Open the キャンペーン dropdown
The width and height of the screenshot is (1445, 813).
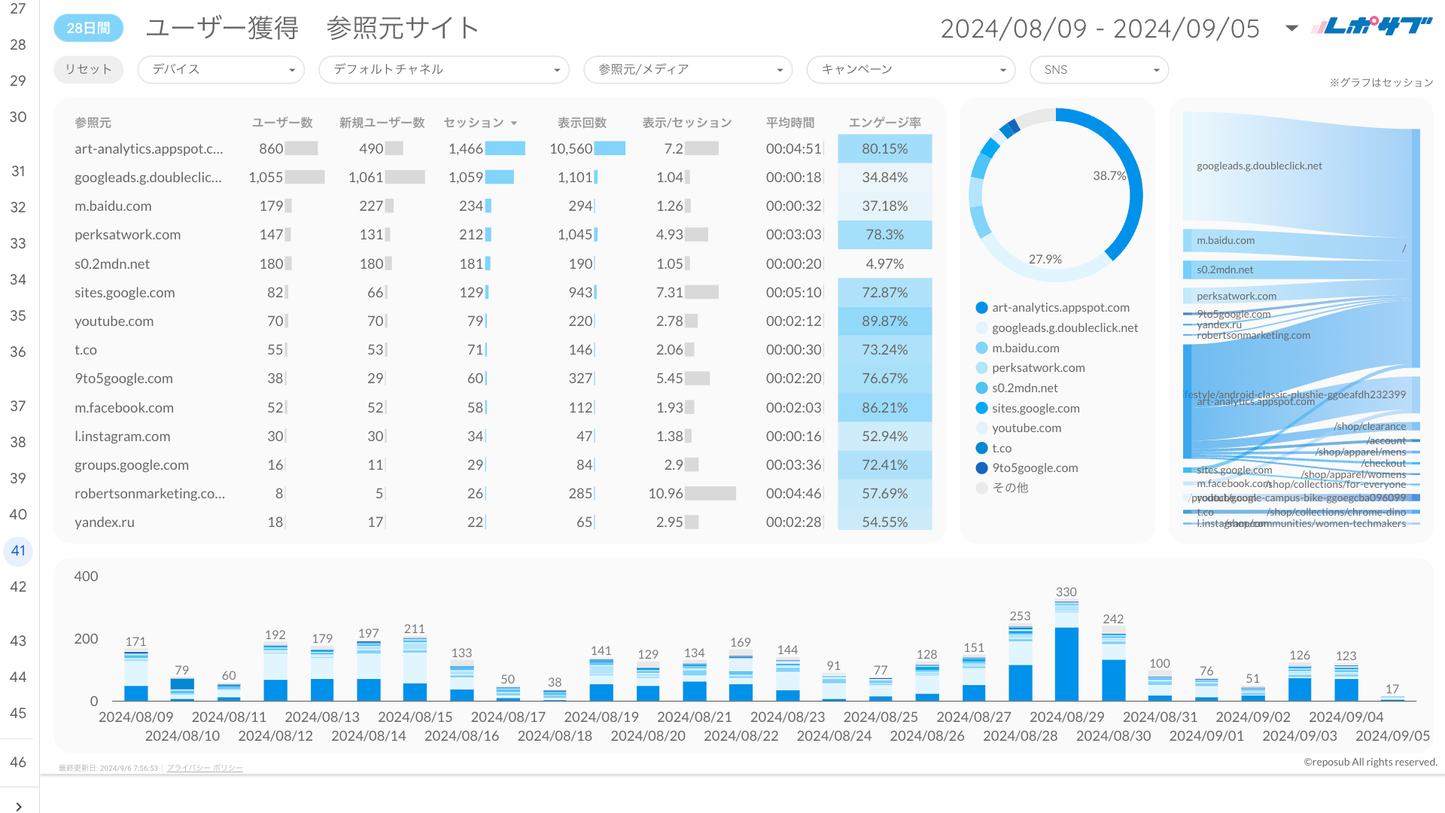(910, 70)
